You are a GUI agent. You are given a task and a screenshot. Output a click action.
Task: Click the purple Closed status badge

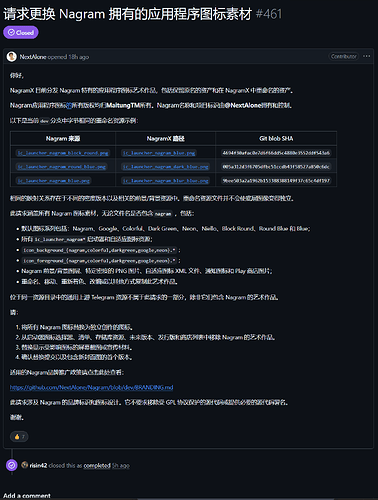coord(21,32)
